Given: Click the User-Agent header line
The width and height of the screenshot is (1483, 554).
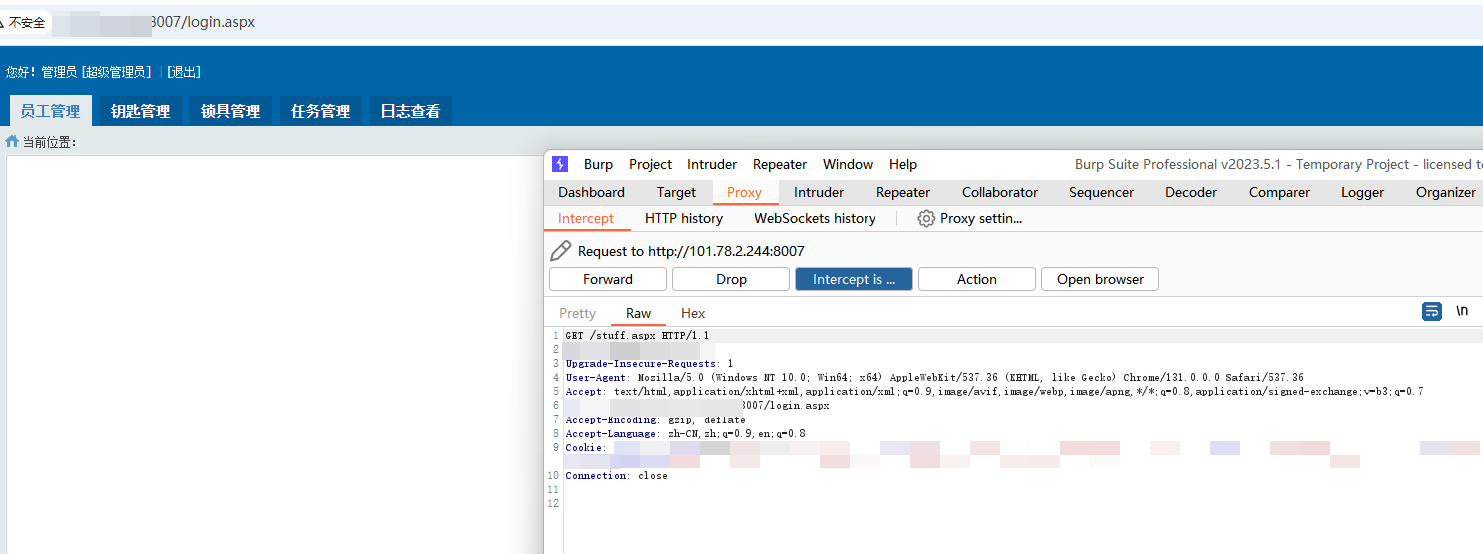Looking at the screenshot, I should click(934, 378).
